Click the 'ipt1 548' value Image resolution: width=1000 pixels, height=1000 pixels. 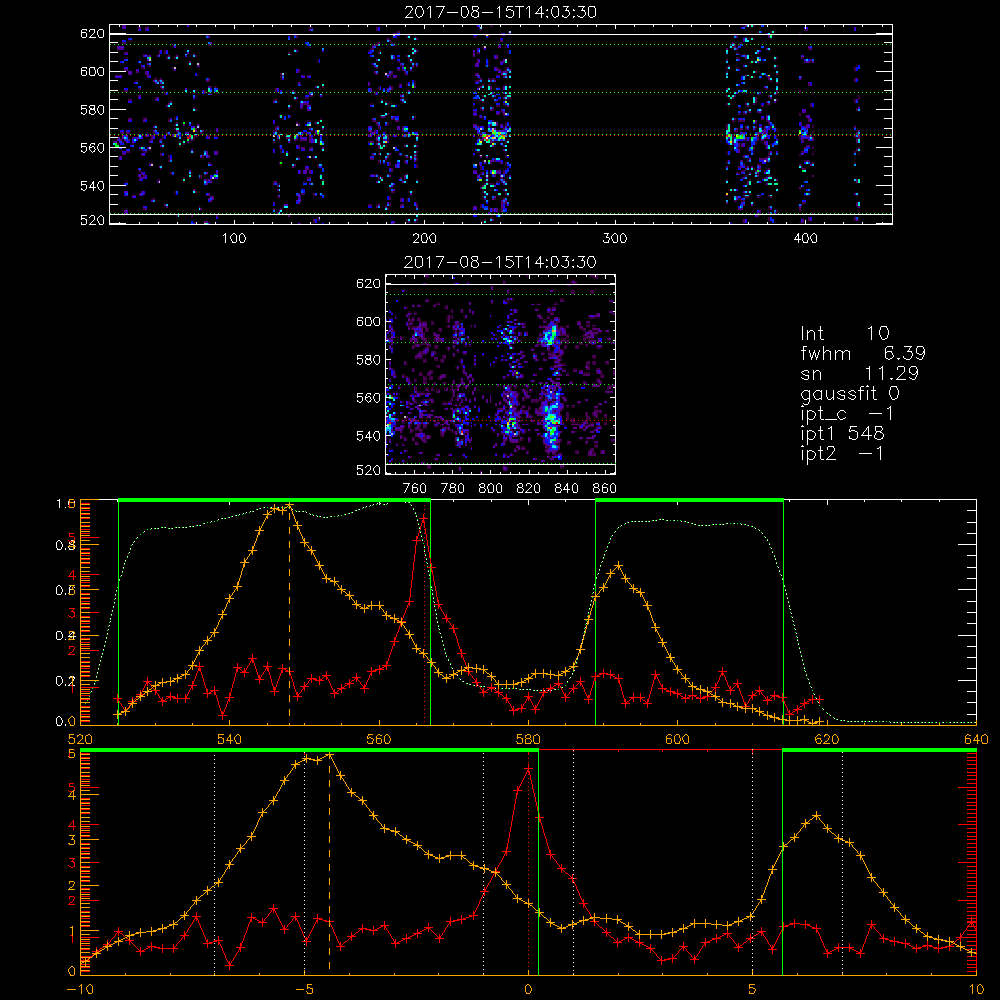842,434
